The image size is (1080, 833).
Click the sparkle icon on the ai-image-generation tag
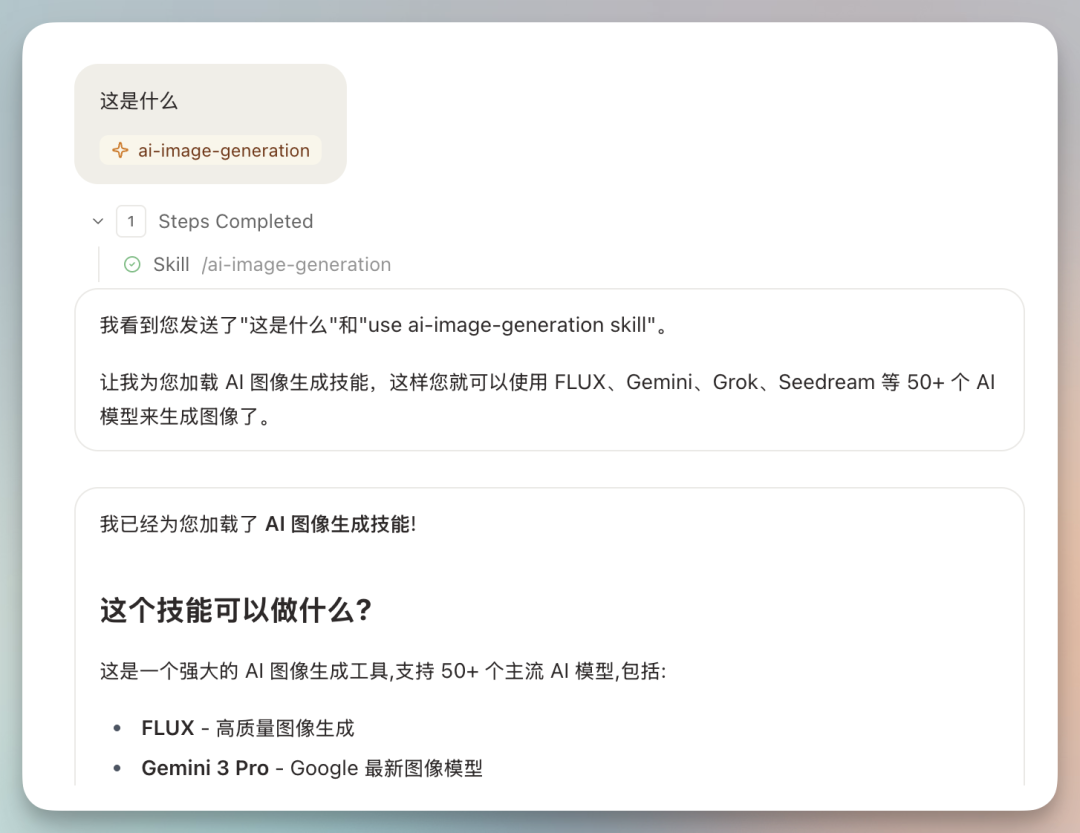point(119,150)
